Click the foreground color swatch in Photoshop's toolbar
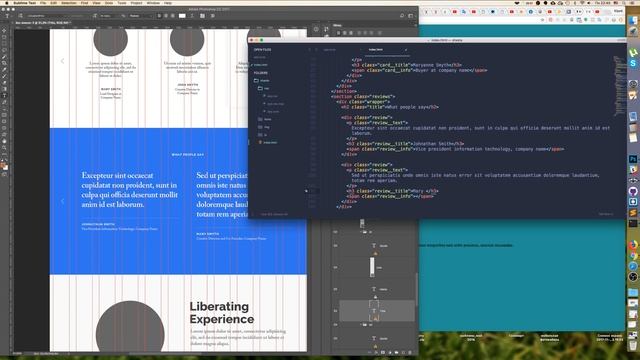 [3, 165]
